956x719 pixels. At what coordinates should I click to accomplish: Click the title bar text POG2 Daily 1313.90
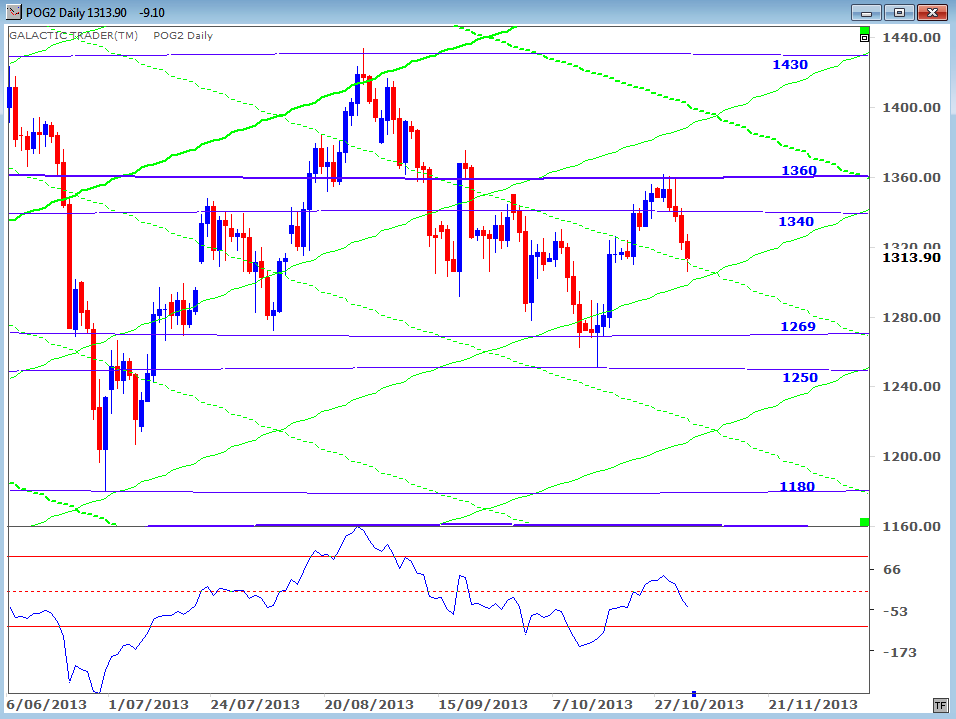pyautogui.click(x=76, y=12)
